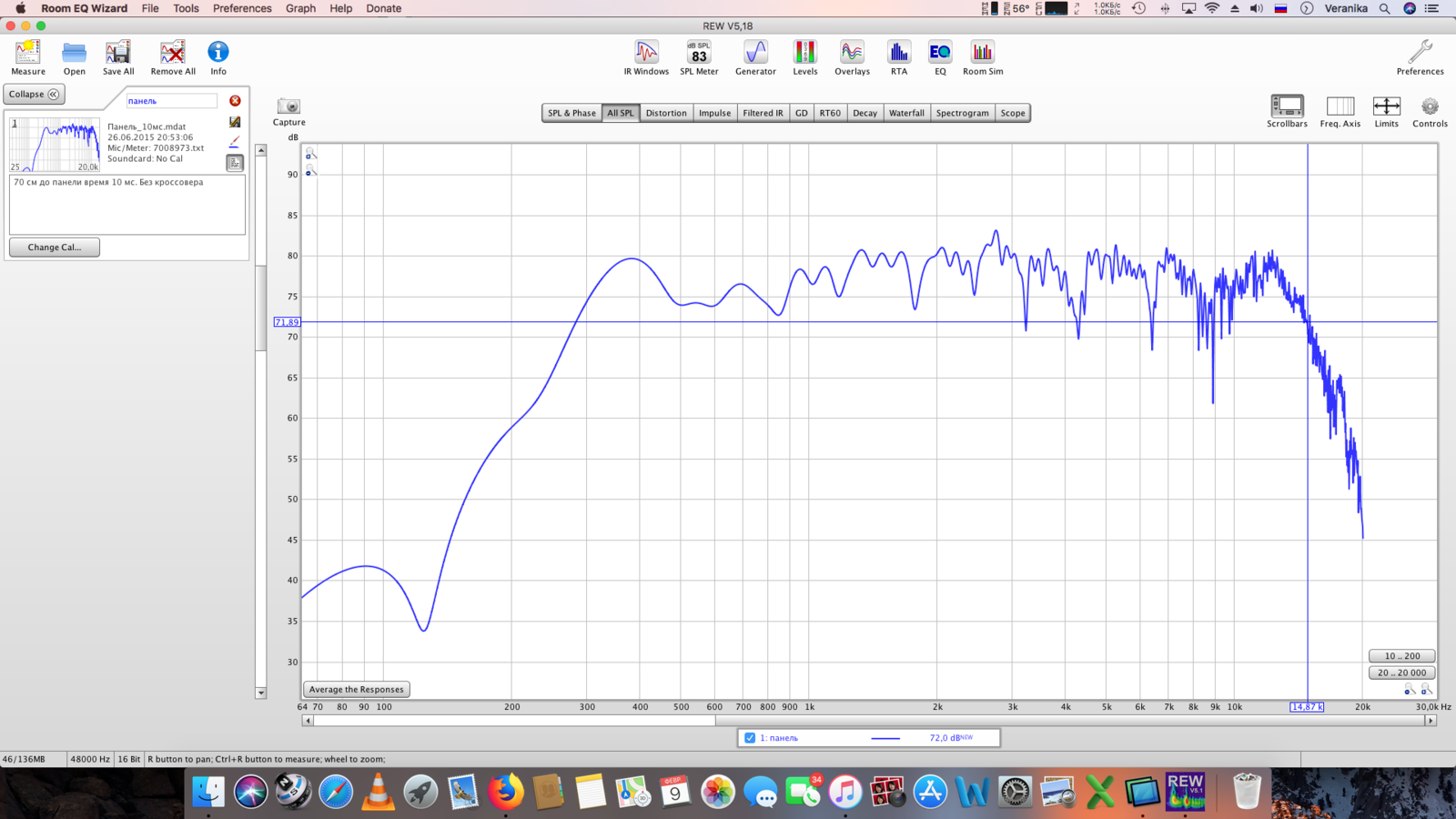Click the upper vertical zoom icon in the top-left of the graph
This screenshot has height=819, width=1456.
click(x=310, y=154)
